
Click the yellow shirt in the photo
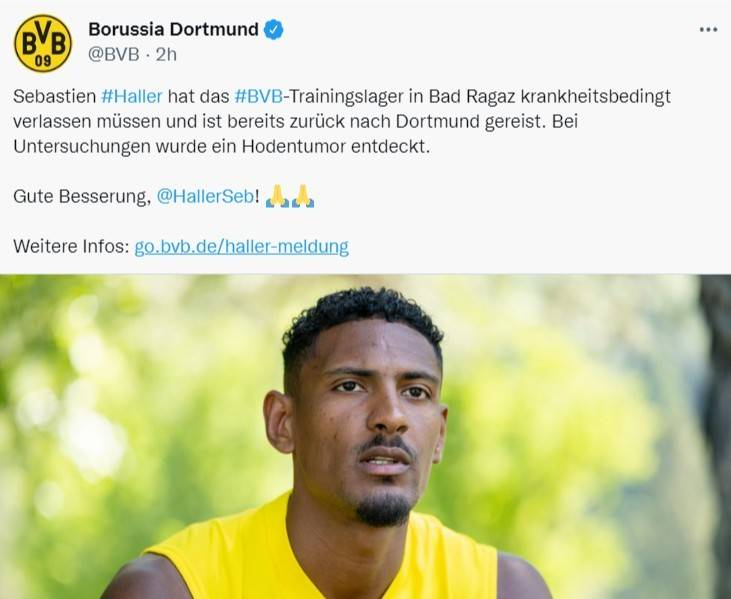pyautogui.click(x=322, y=554)
